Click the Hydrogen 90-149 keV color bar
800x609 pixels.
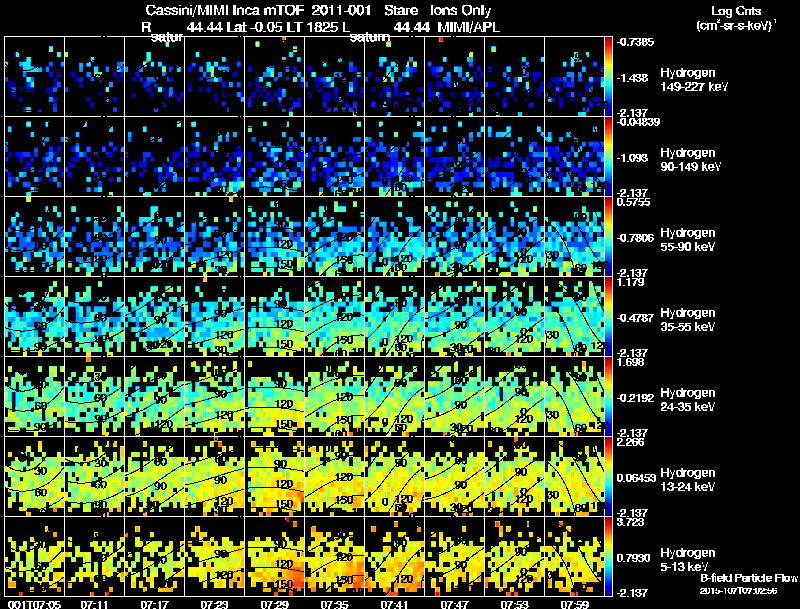608,156
